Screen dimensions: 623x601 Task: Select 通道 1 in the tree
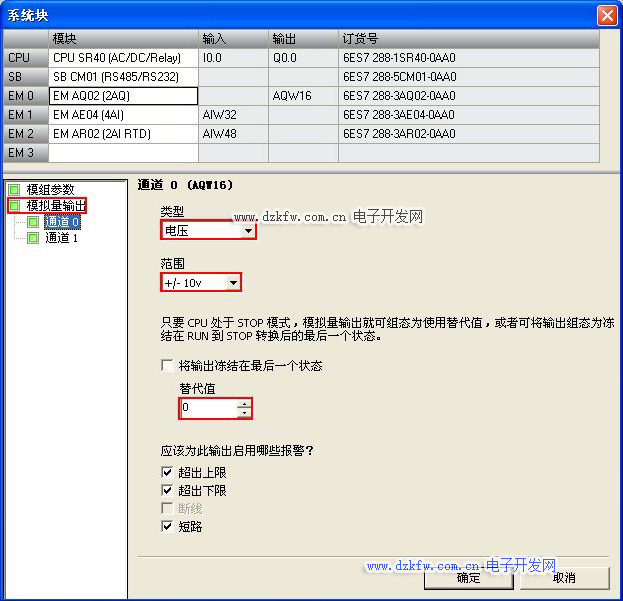[61, 238]
